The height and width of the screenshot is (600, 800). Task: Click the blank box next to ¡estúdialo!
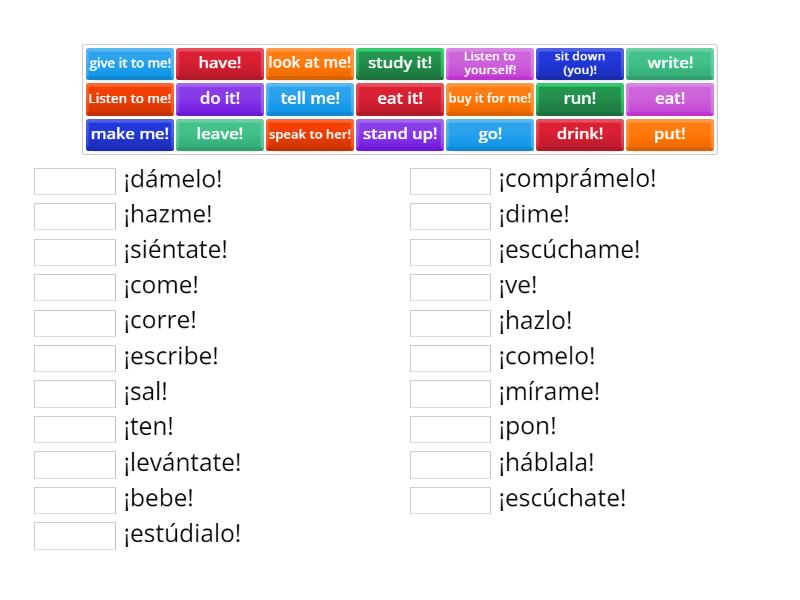pyautogui.click(x=75, y=536)
